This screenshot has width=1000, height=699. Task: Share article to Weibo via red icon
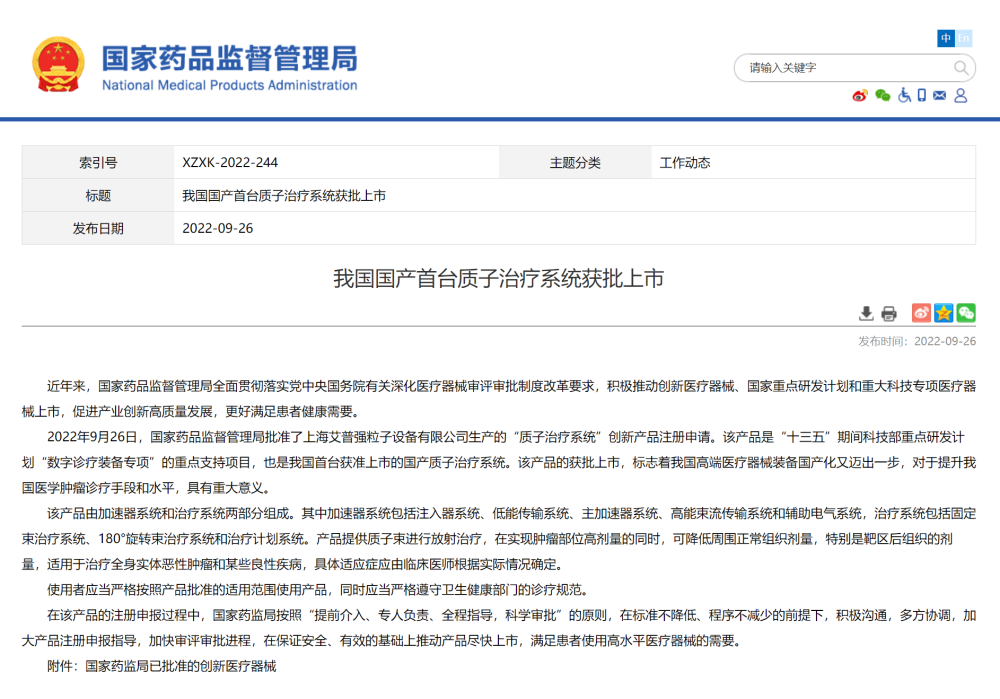point(921,313)
